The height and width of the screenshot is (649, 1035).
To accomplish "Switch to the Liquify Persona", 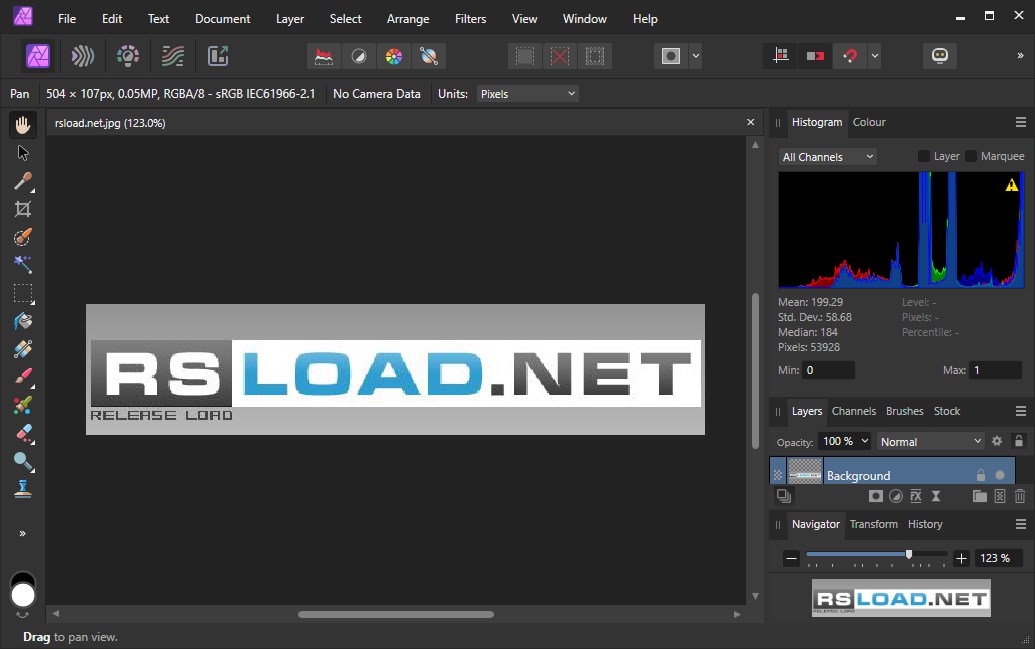I will click(83, 56).
